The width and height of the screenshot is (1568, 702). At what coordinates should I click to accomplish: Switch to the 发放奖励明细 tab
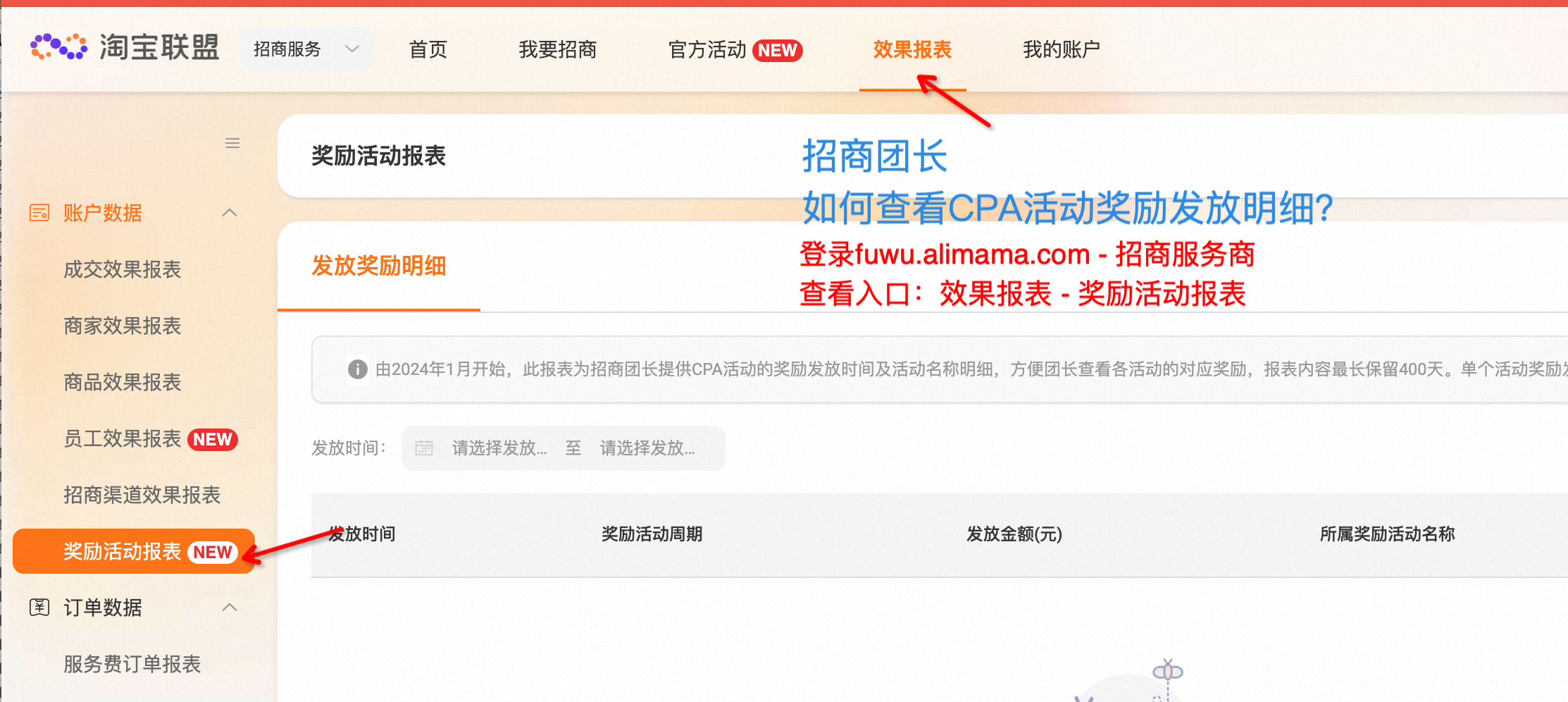point(379,266)
